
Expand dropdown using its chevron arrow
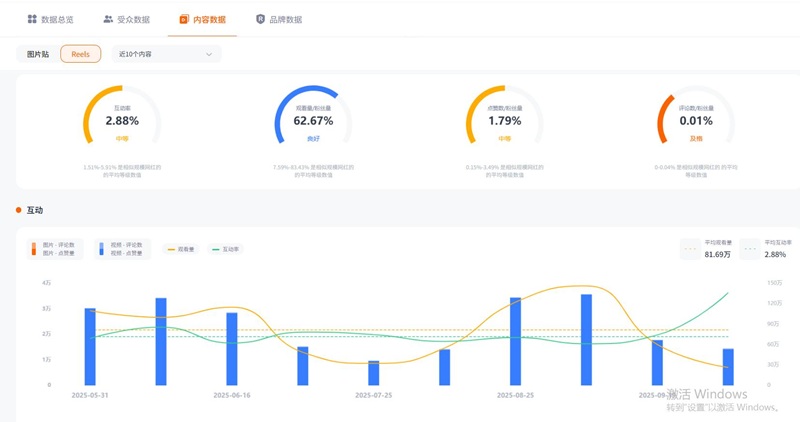(209, 54)
